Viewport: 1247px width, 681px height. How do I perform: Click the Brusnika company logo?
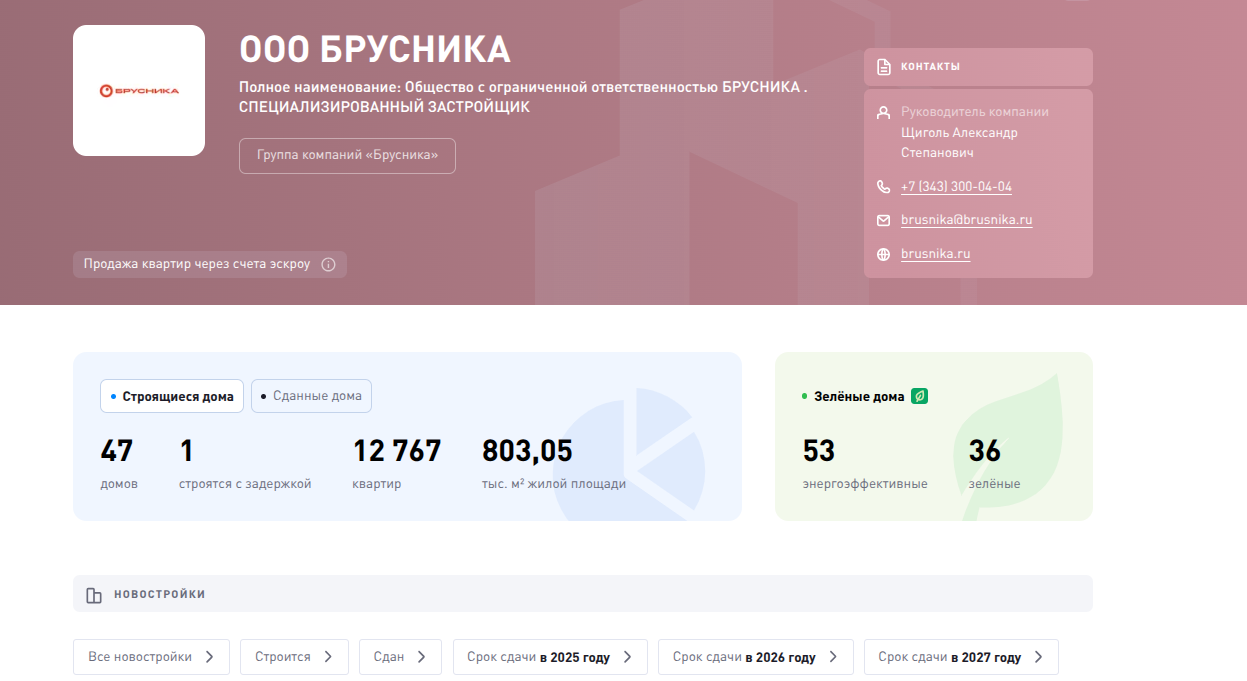point(139,91)
